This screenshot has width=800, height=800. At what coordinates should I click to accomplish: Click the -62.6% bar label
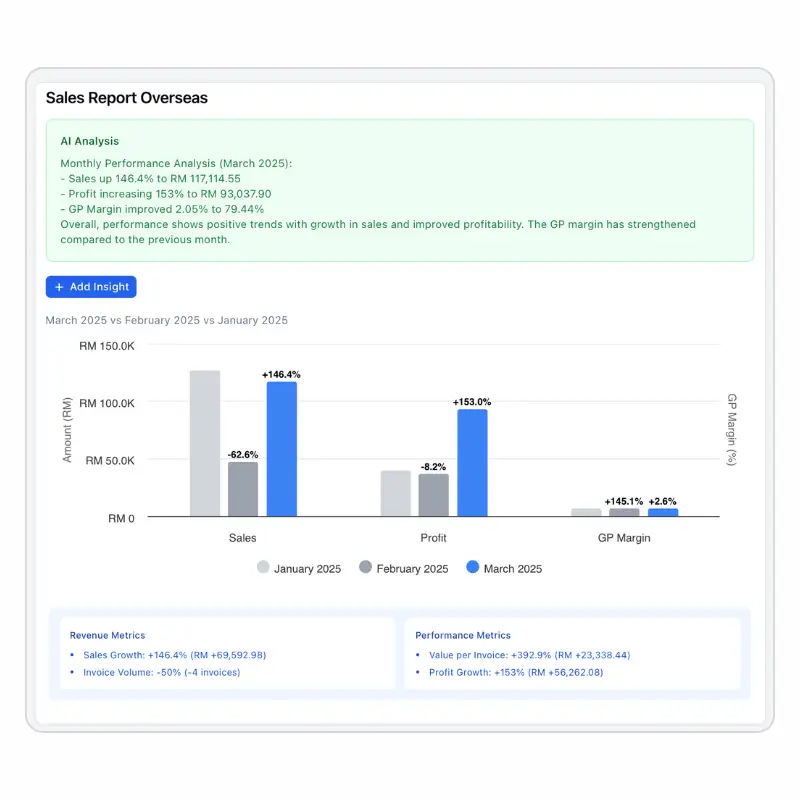(x=243, y=455)
